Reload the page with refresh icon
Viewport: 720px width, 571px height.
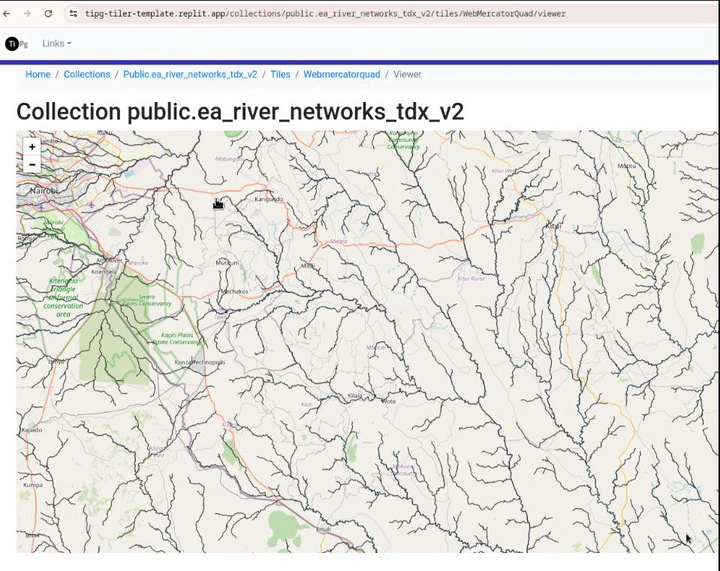point(48,14)
